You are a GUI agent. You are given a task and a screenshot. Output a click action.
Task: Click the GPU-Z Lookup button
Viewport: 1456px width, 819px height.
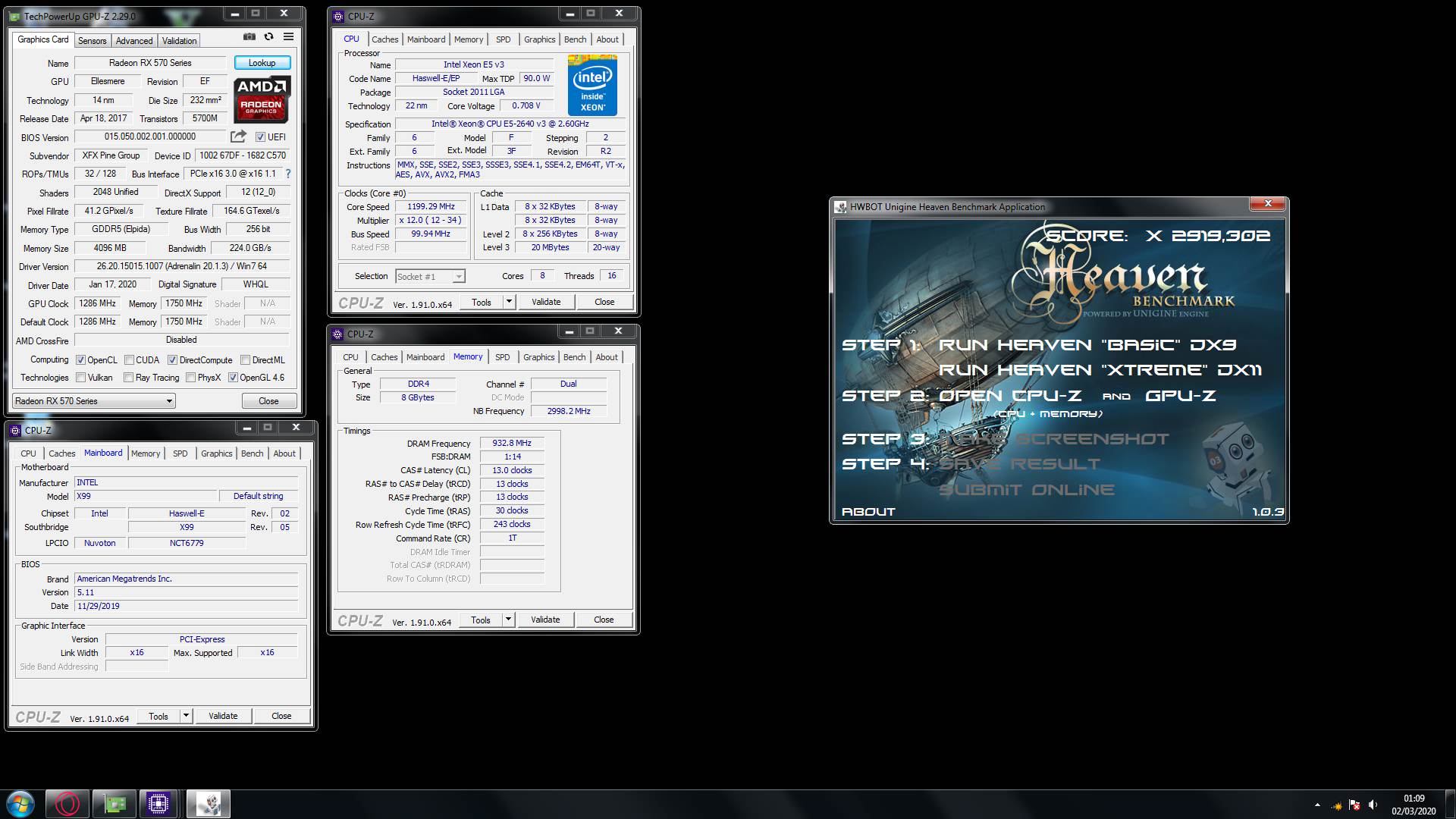[x=262, y=63]
